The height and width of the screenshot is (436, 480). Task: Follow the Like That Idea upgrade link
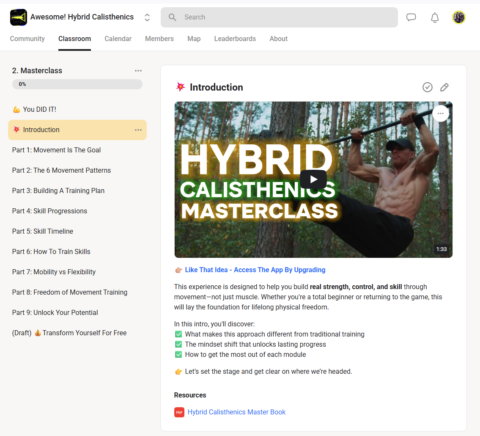(255, 270)
